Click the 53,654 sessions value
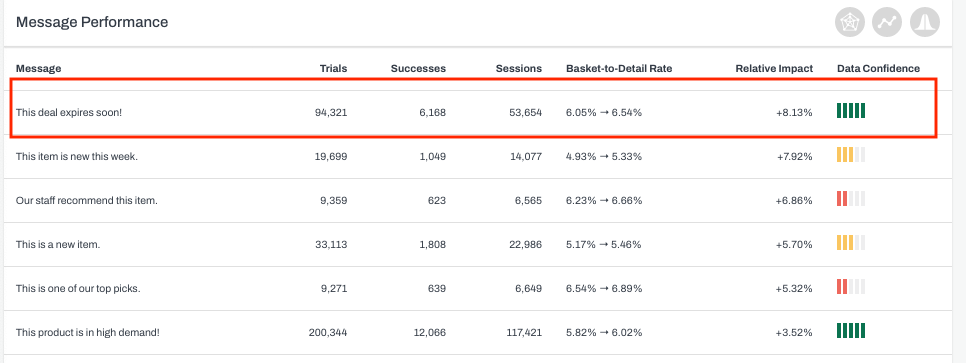 (526, 113)
